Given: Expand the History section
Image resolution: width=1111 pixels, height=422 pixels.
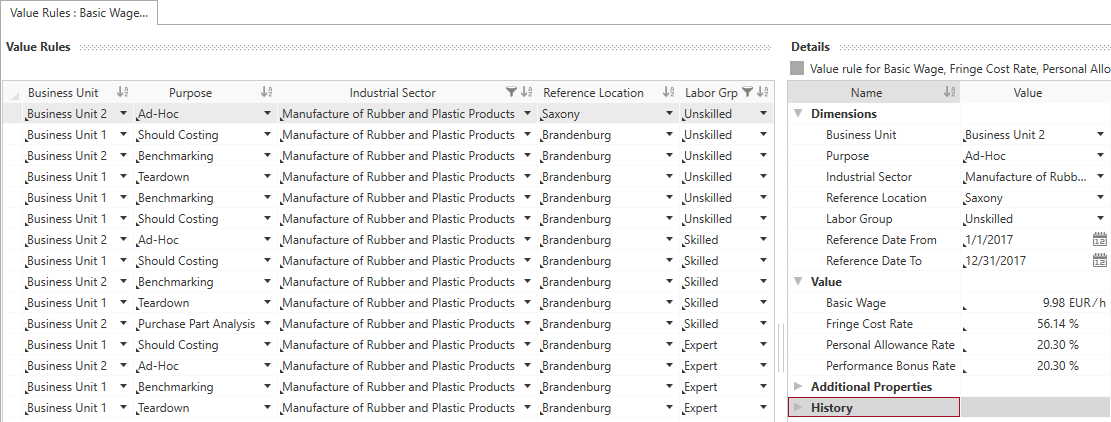Looking at the screenshot, I should 797,408.
